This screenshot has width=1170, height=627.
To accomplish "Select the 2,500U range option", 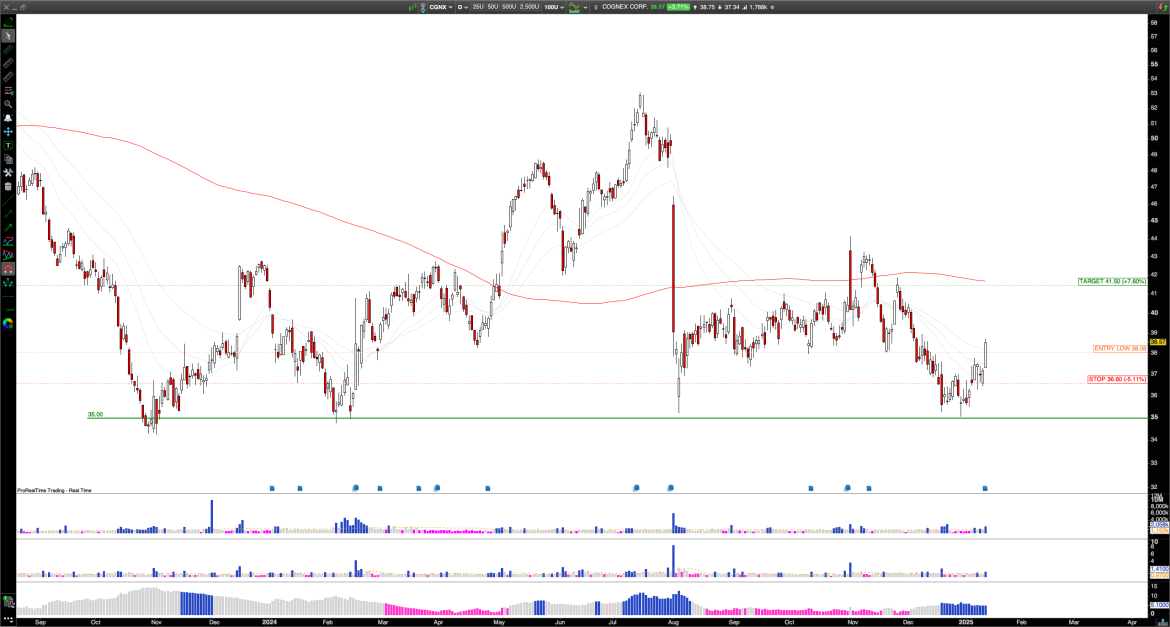I will point(528,6).
